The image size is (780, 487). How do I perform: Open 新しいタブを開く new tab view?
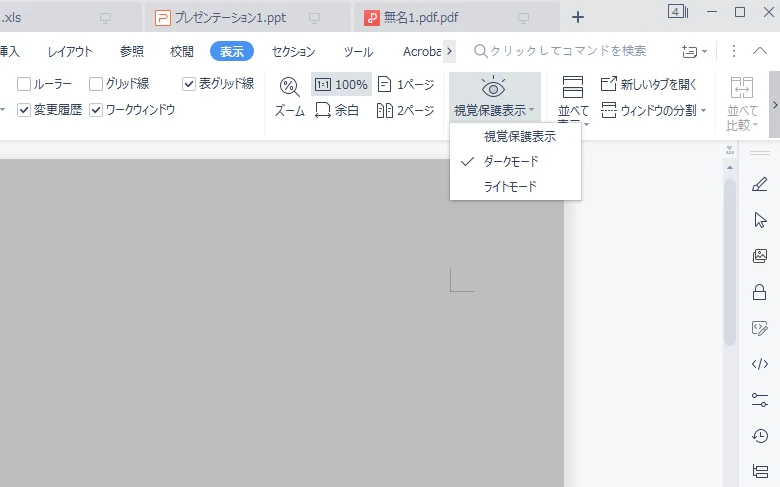click(x=649, y=84)
